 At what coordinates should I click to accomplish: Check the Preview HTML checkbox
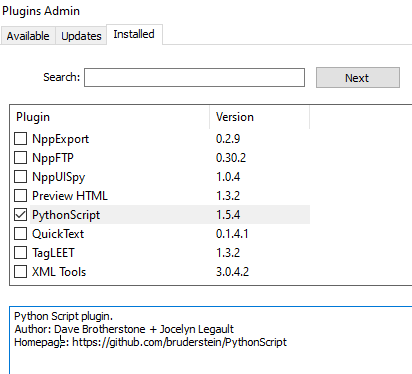coord(20,196)
